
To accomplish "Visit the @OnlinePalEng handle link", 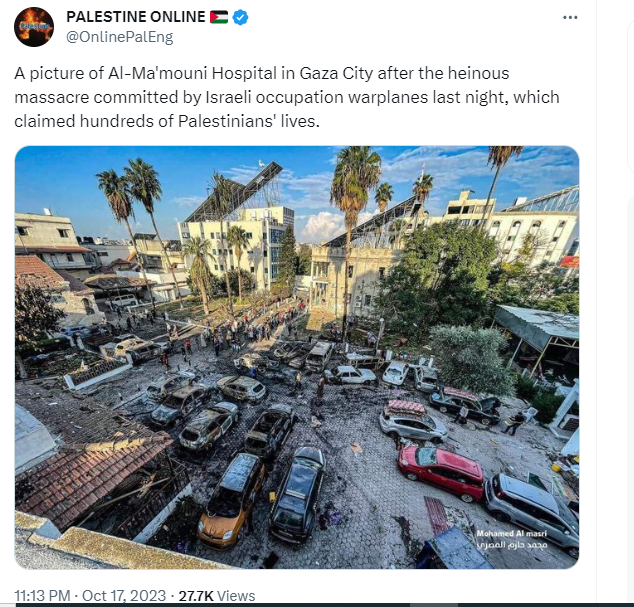I will pyautogui.click(x=119, y=37).
